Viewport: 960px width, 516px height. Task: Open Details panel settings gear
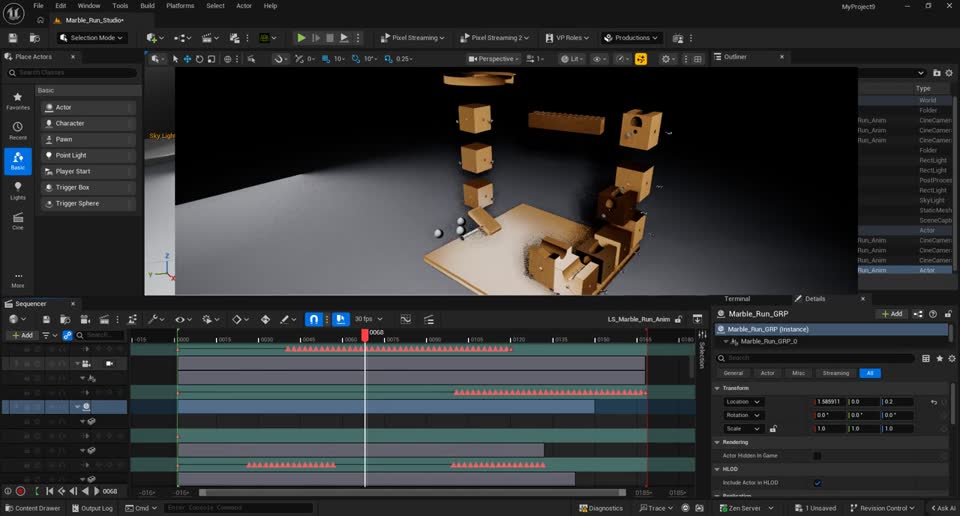point(951,358)
